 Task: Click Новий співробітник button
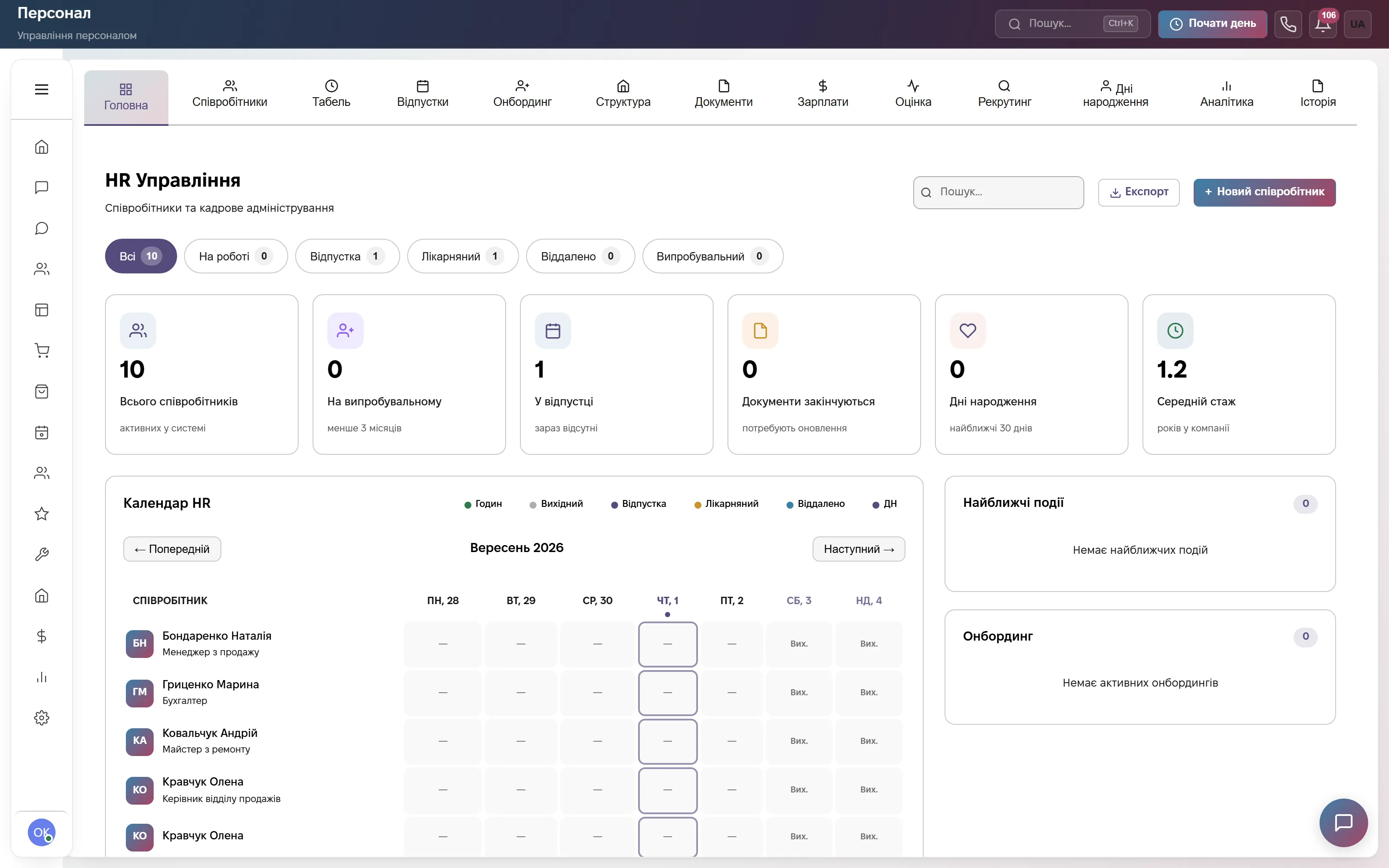click(1264, 192)
